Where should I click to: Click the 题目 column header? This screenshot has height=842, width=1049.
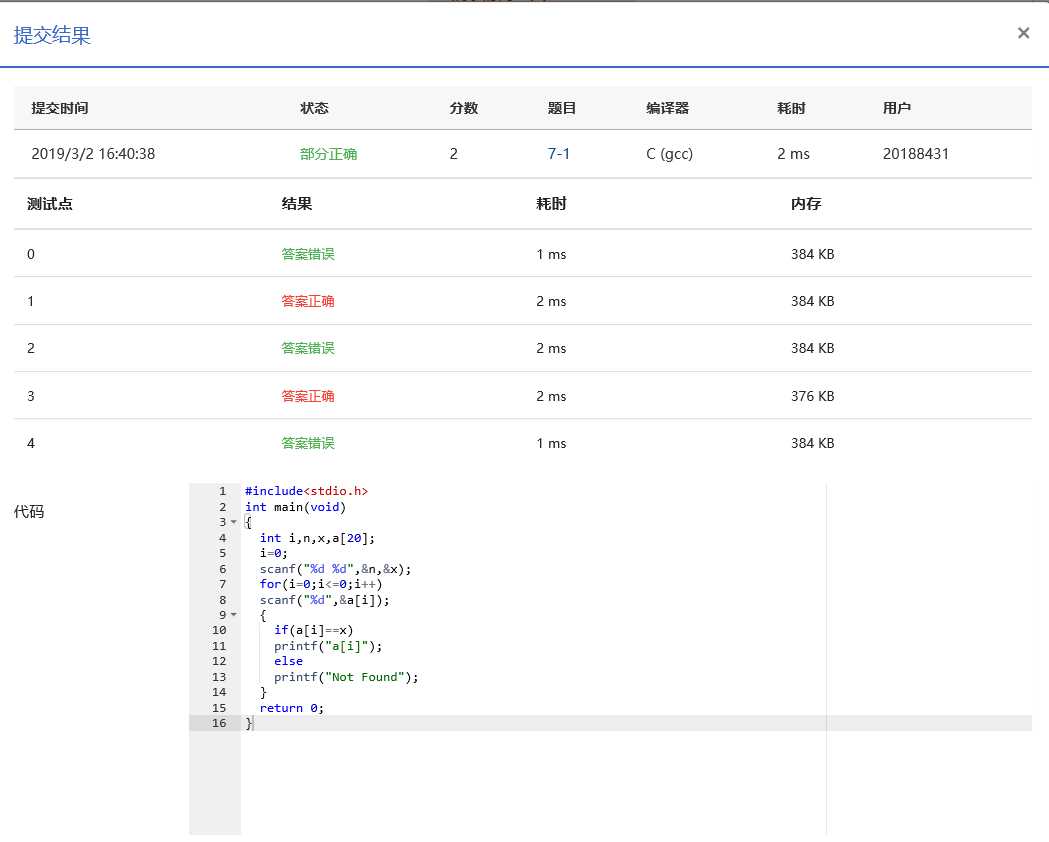coord(561,108)
